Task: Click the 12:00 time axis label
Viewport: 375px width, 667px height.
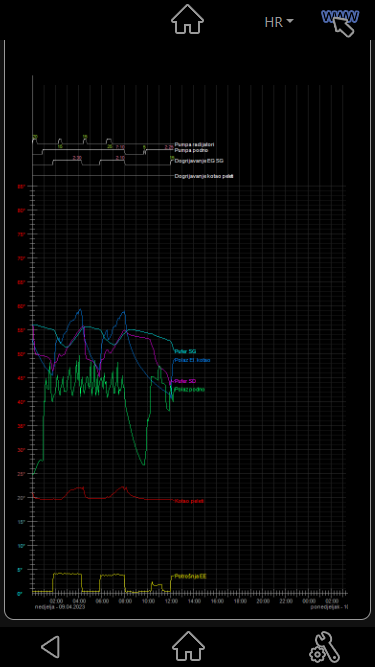Action: [x=171, y=601]
